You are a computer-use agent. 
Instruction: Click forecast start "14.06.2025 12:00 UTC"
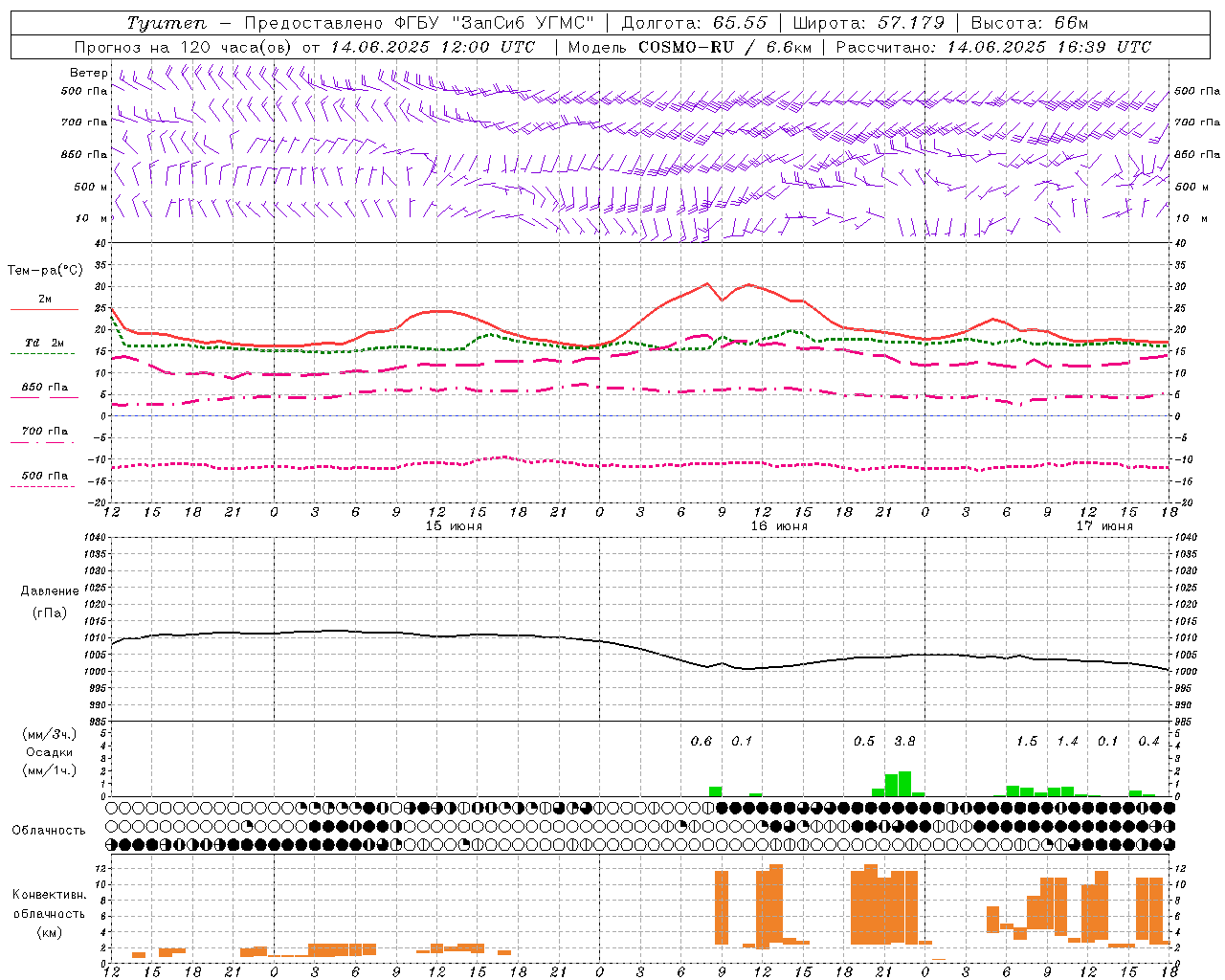coord(433,47)
